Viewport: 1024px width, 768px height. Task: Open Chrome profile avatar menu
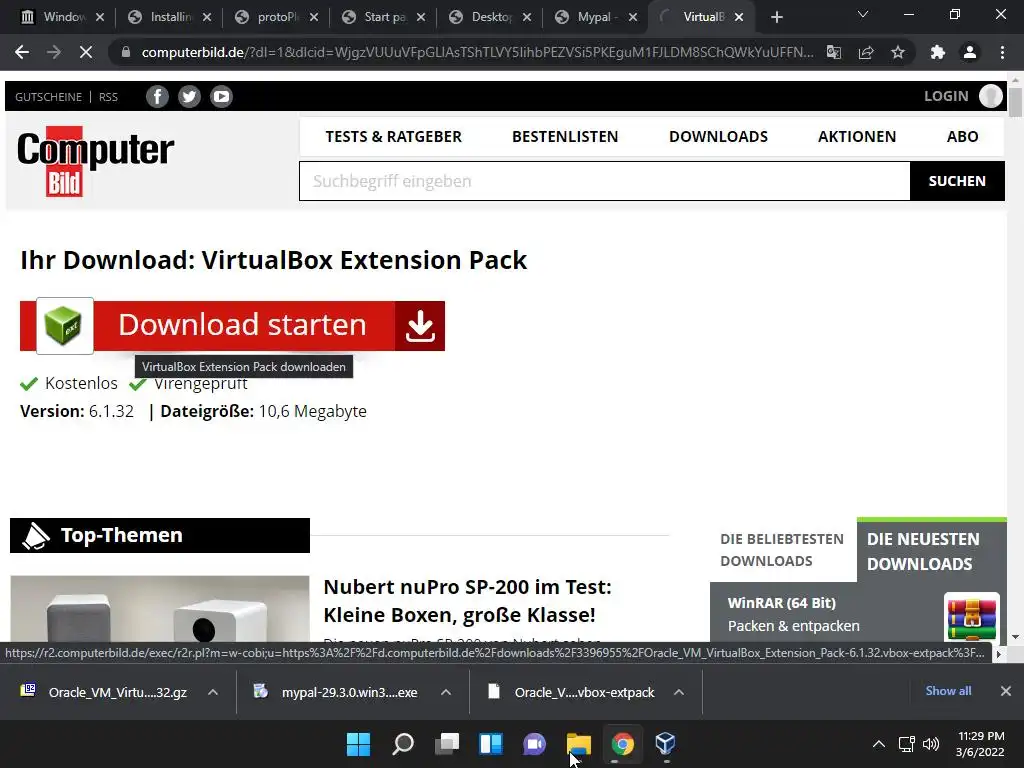tap(970, 52)
